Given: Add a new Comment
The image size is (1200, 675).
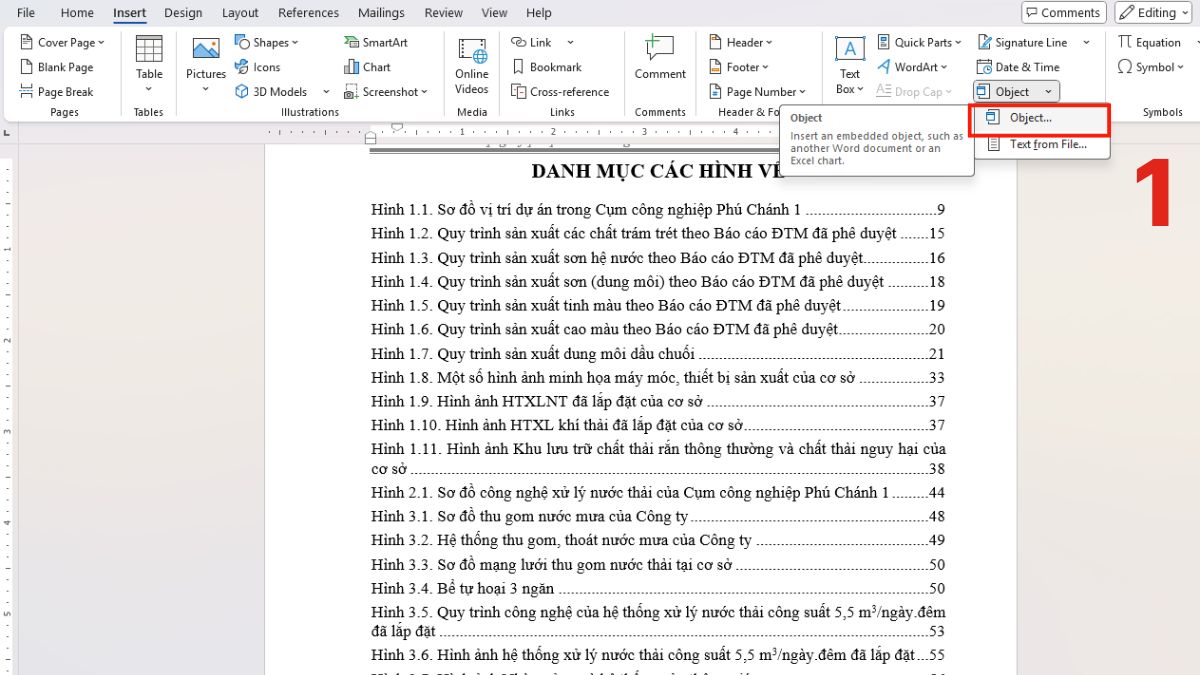Looking at the screenshot, I should (660, 60).
